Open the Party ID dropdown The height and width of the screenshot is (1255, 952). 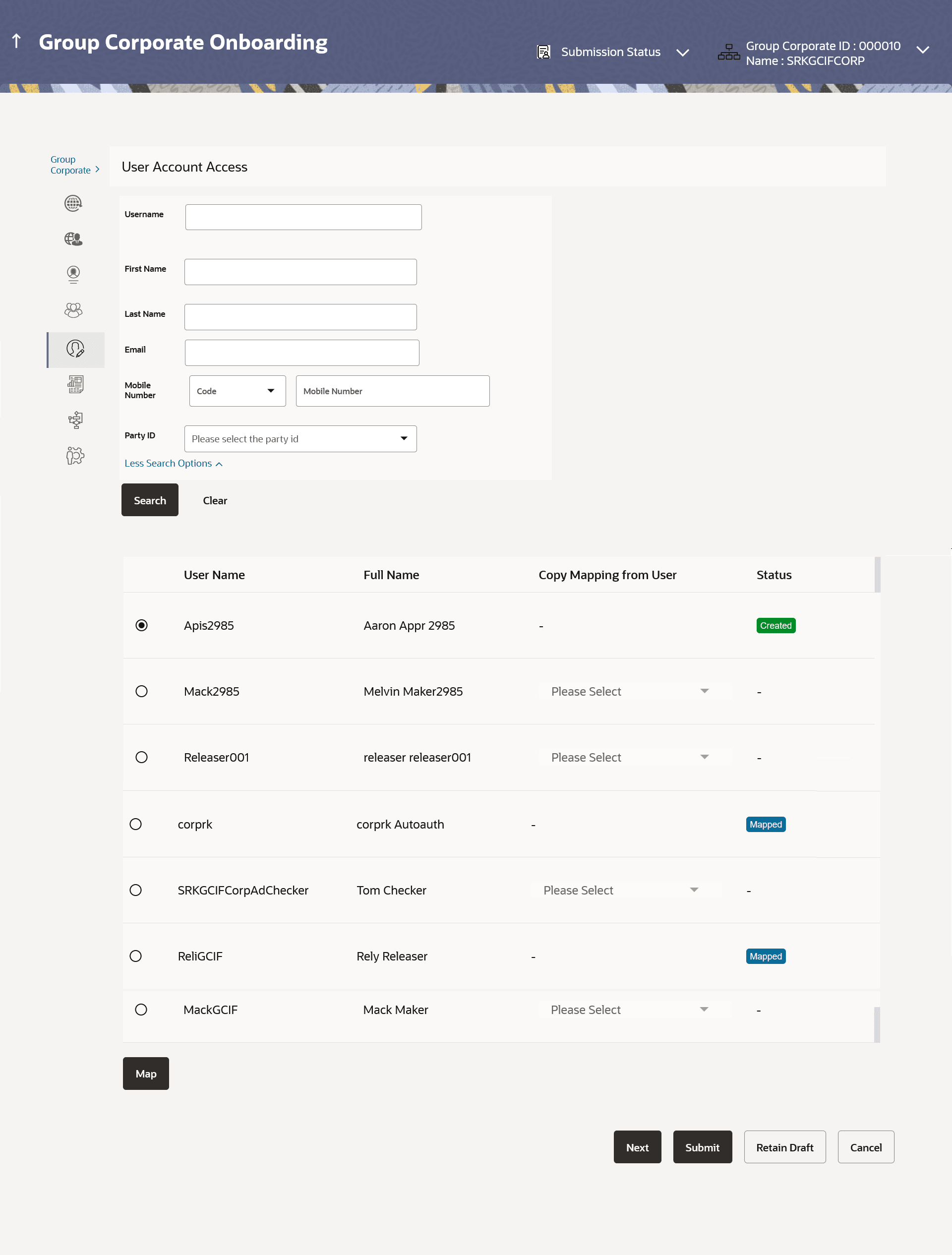300,438
